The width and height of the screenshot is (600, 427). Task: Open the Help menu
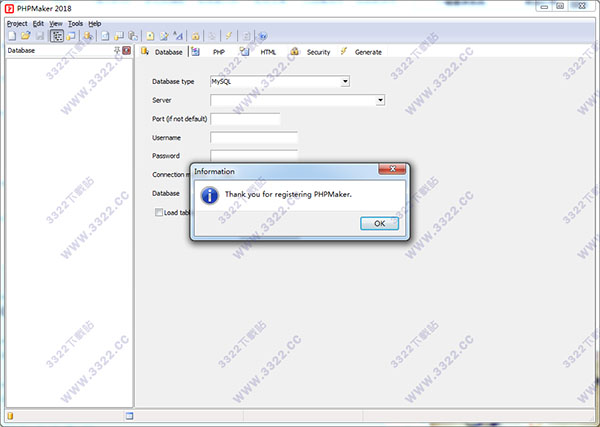coord(95,24)
